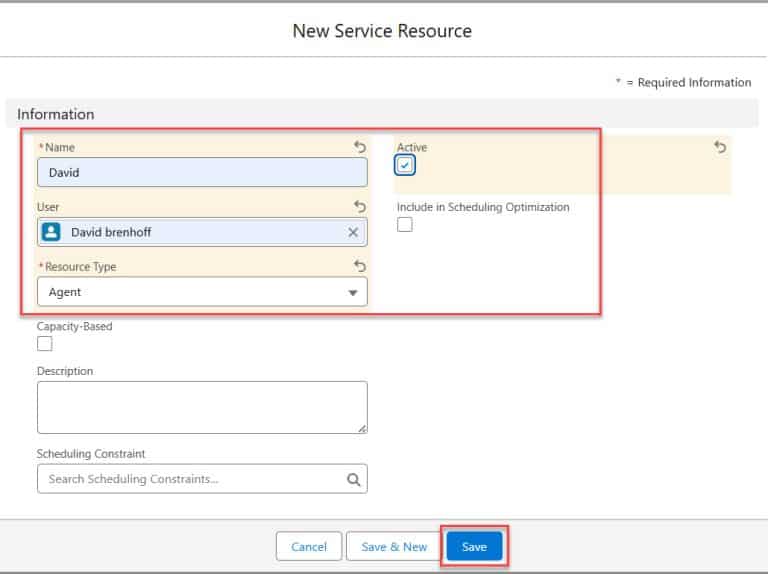Enable Include in Scheduling Optimization checkbox

tap(405, 225)
